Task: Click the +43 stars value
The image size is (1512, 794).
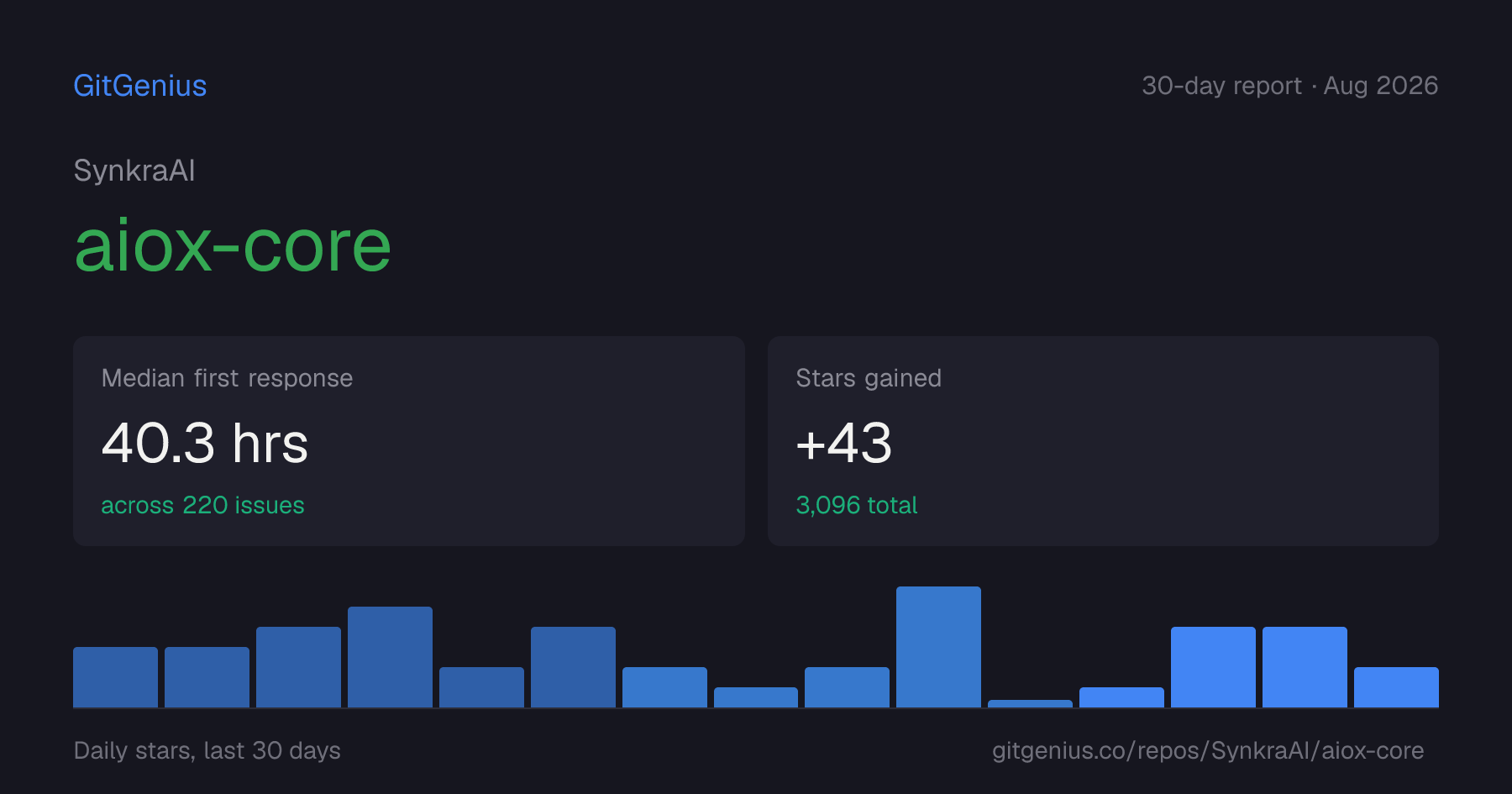Action: pos(843,443)
